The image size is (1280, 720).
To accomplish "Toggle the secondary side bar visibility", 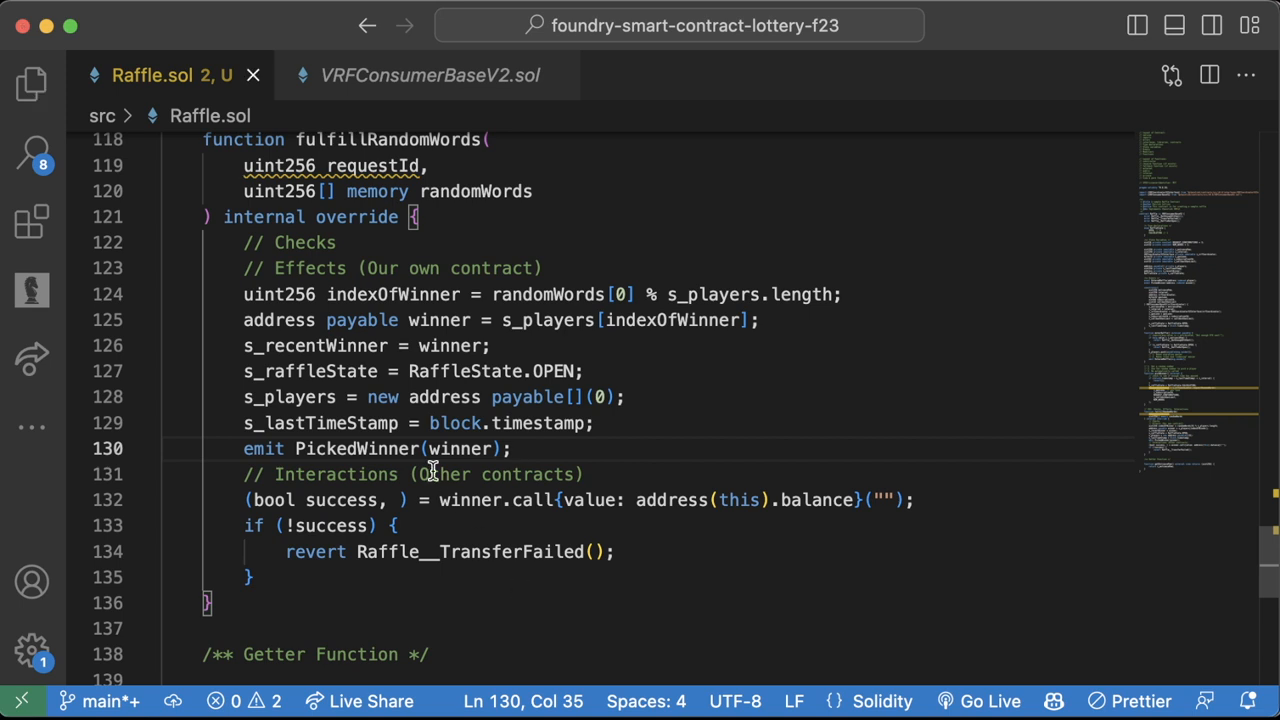I will point(1211,26).
